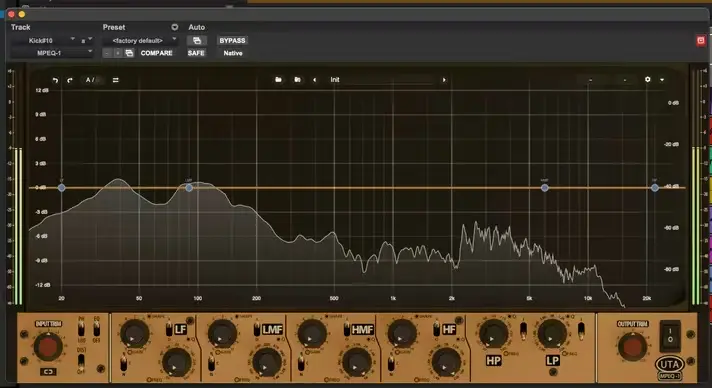Open the Preset settings circular menu icon
The height and width of the screenshot is (388, 712).
pos(174,27)
